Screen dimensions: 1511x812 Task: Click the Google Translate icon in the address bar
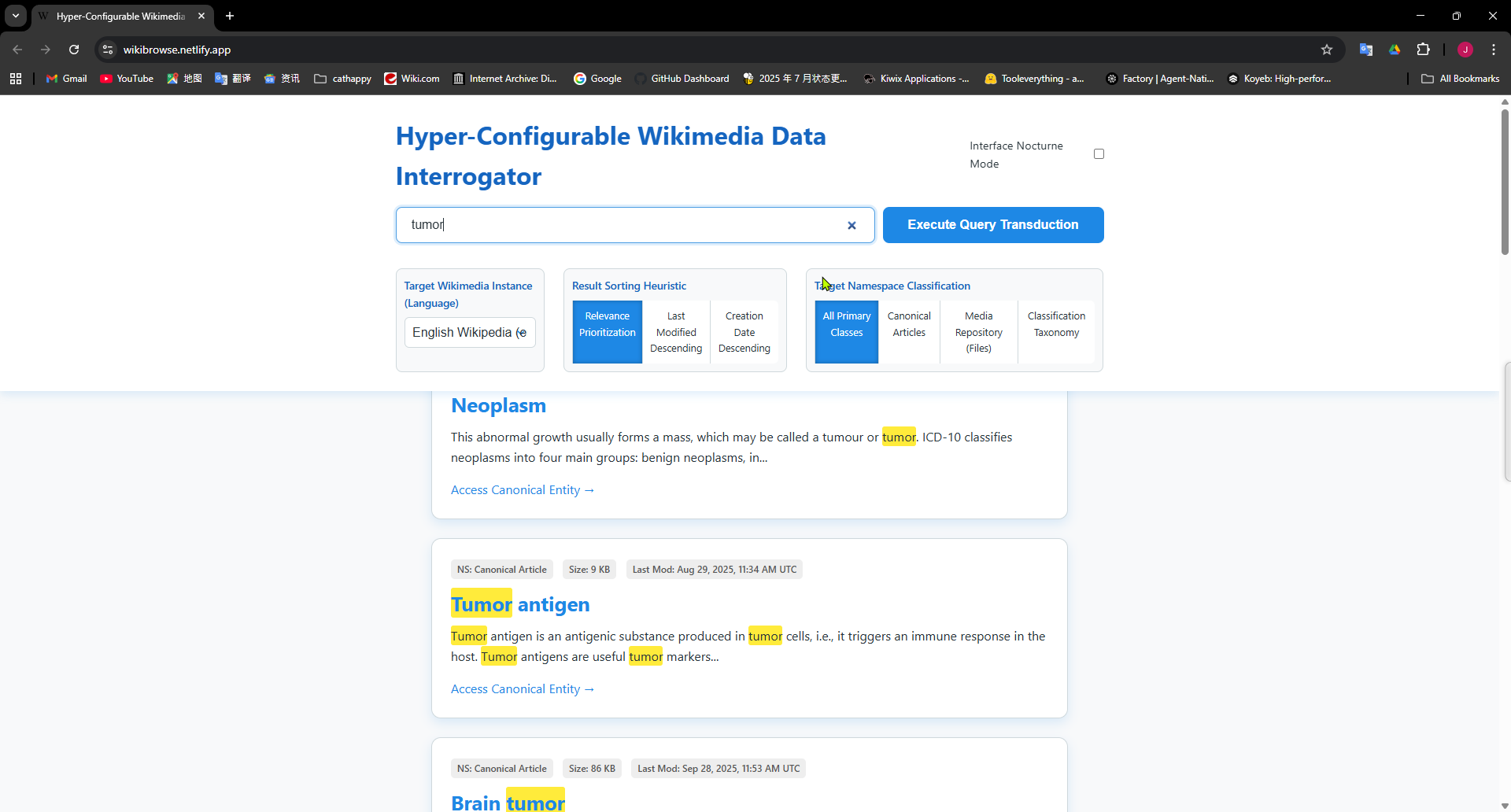[1367, 49]
